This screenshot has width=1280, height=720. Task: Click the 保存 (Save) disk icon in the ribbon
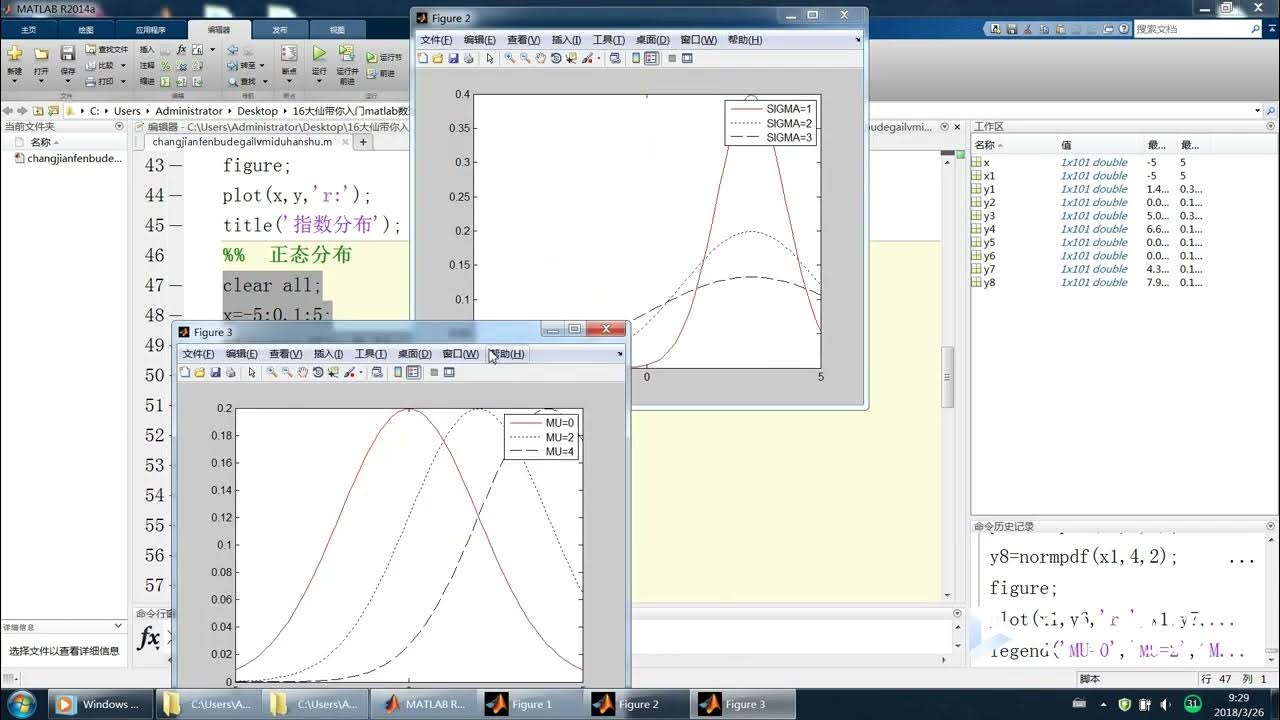pos(67,54)
